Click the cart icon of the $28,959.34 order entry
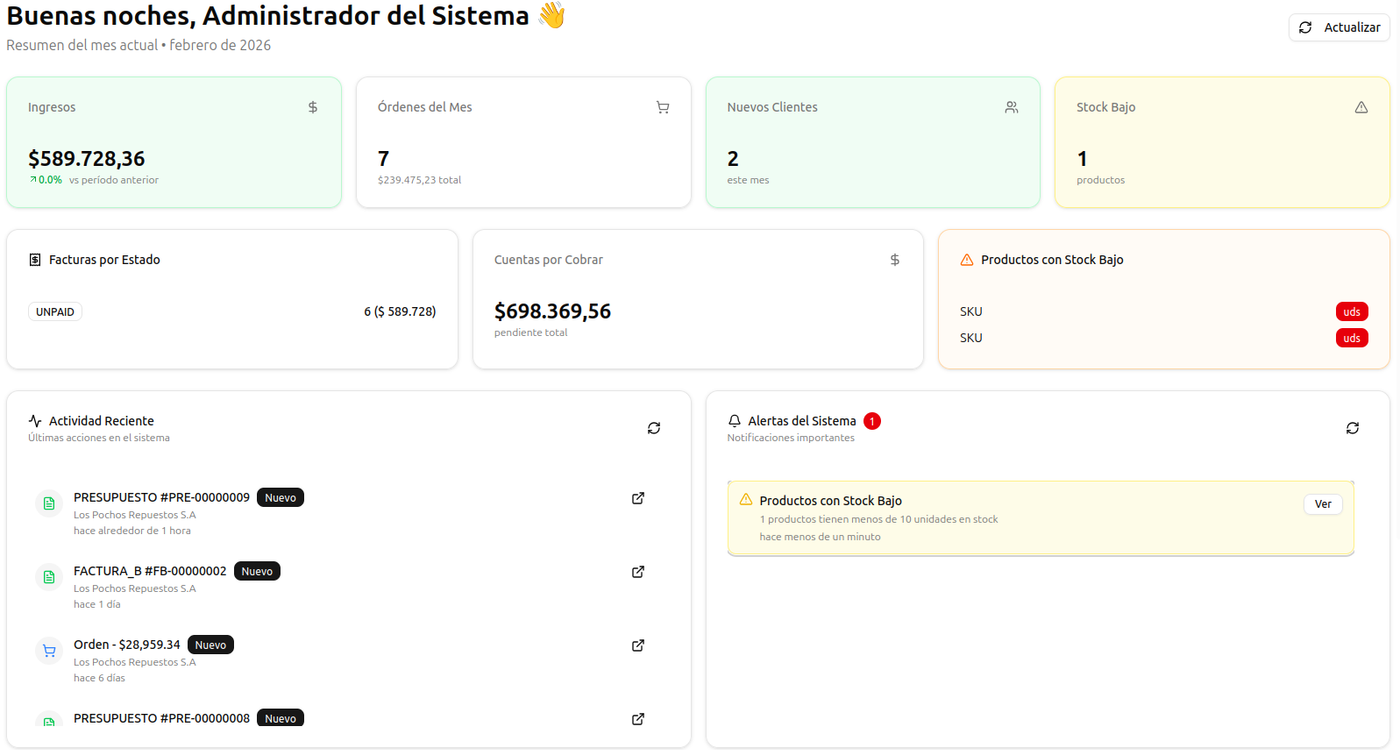 (48, 650)
